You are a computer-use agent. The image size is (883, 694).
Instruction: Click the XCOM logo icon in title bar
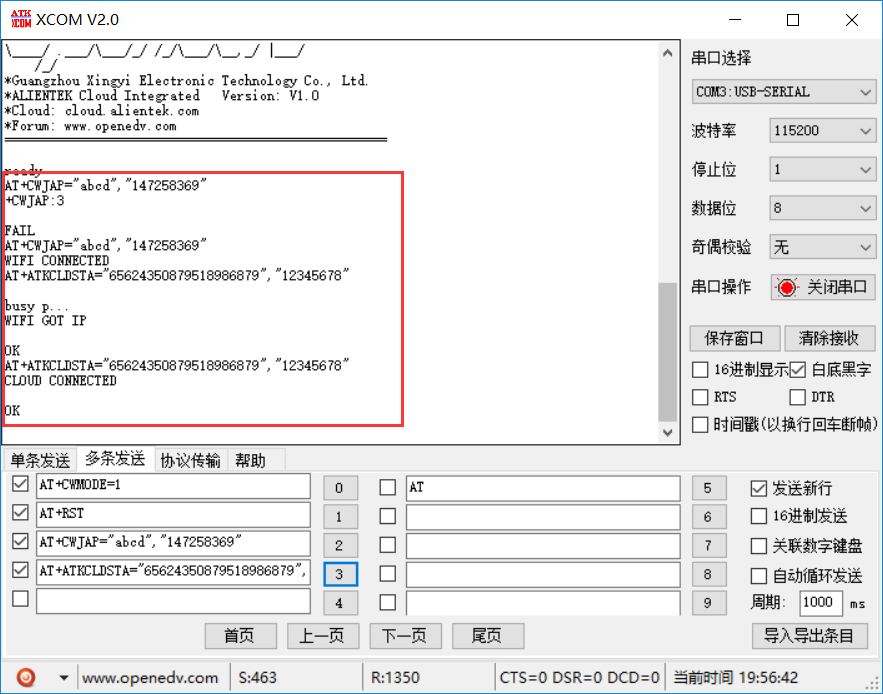click(x=21, y=18)
